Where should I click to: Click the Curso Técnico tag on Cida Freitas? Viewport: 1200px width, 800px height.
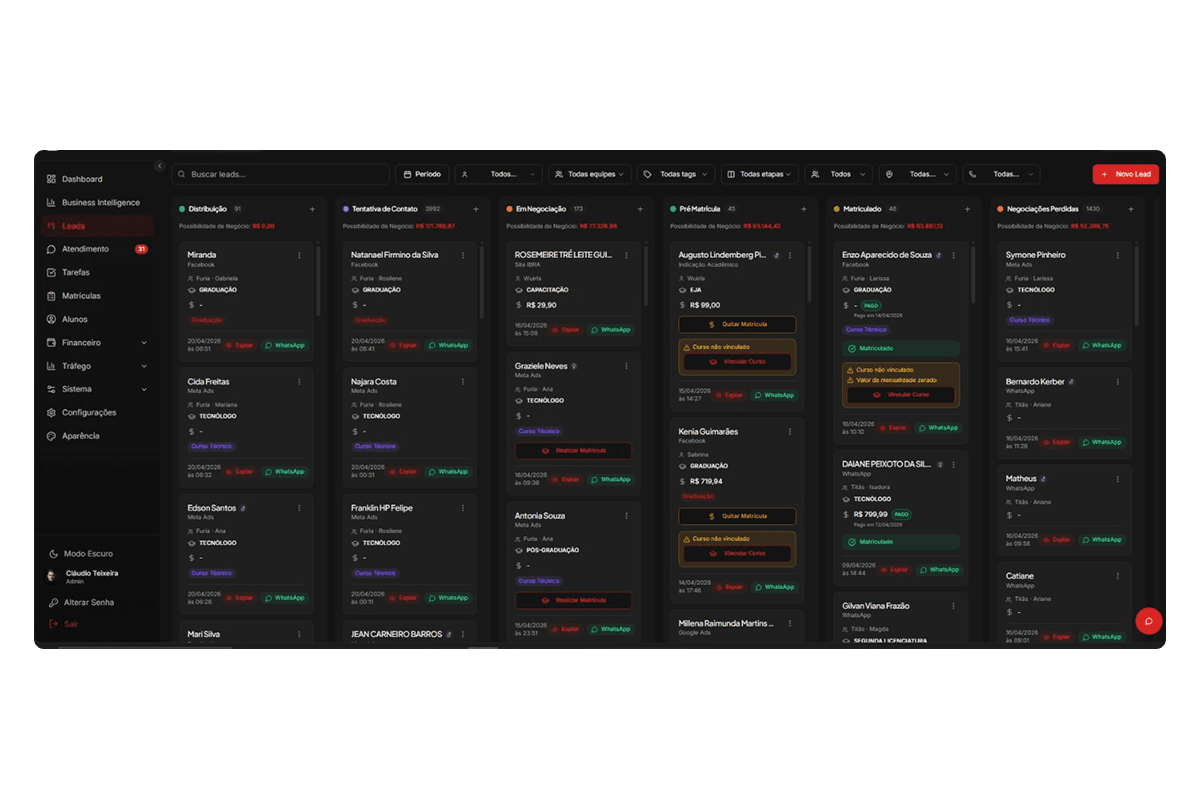click(212, 446)
